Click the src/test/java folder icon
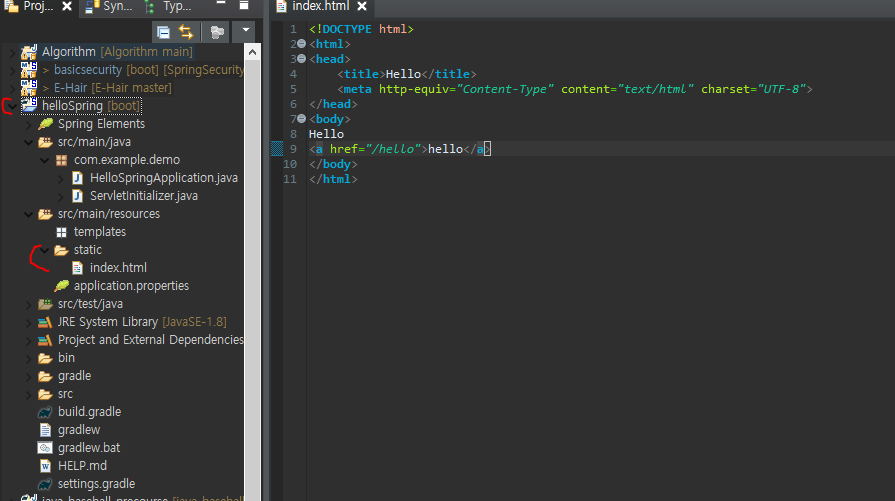Image resolution: width=895 pixels, height=501 pixels. (x=45, y=304)
